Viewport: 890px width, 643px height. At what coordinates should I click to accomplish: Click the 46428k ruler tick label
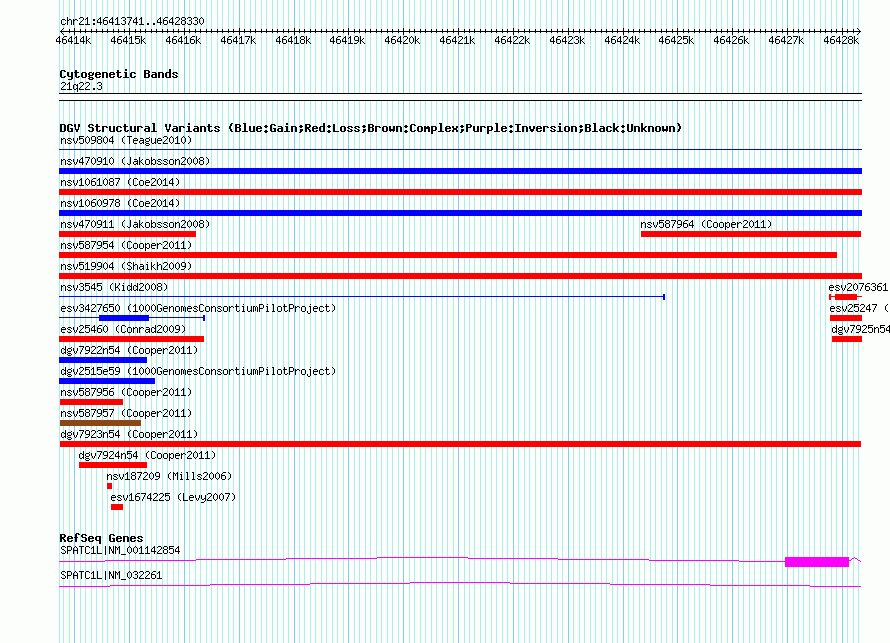pyautogui.click(x=841, y=40)
